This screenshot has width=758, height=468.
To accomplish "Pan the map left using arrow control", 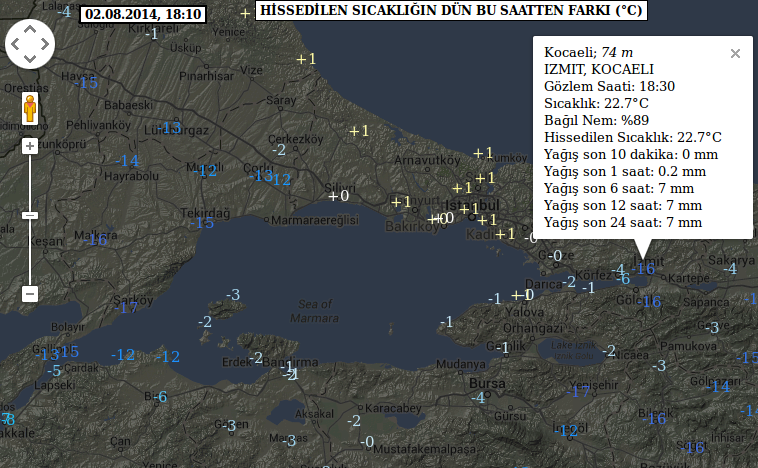I will click(16, 44).
